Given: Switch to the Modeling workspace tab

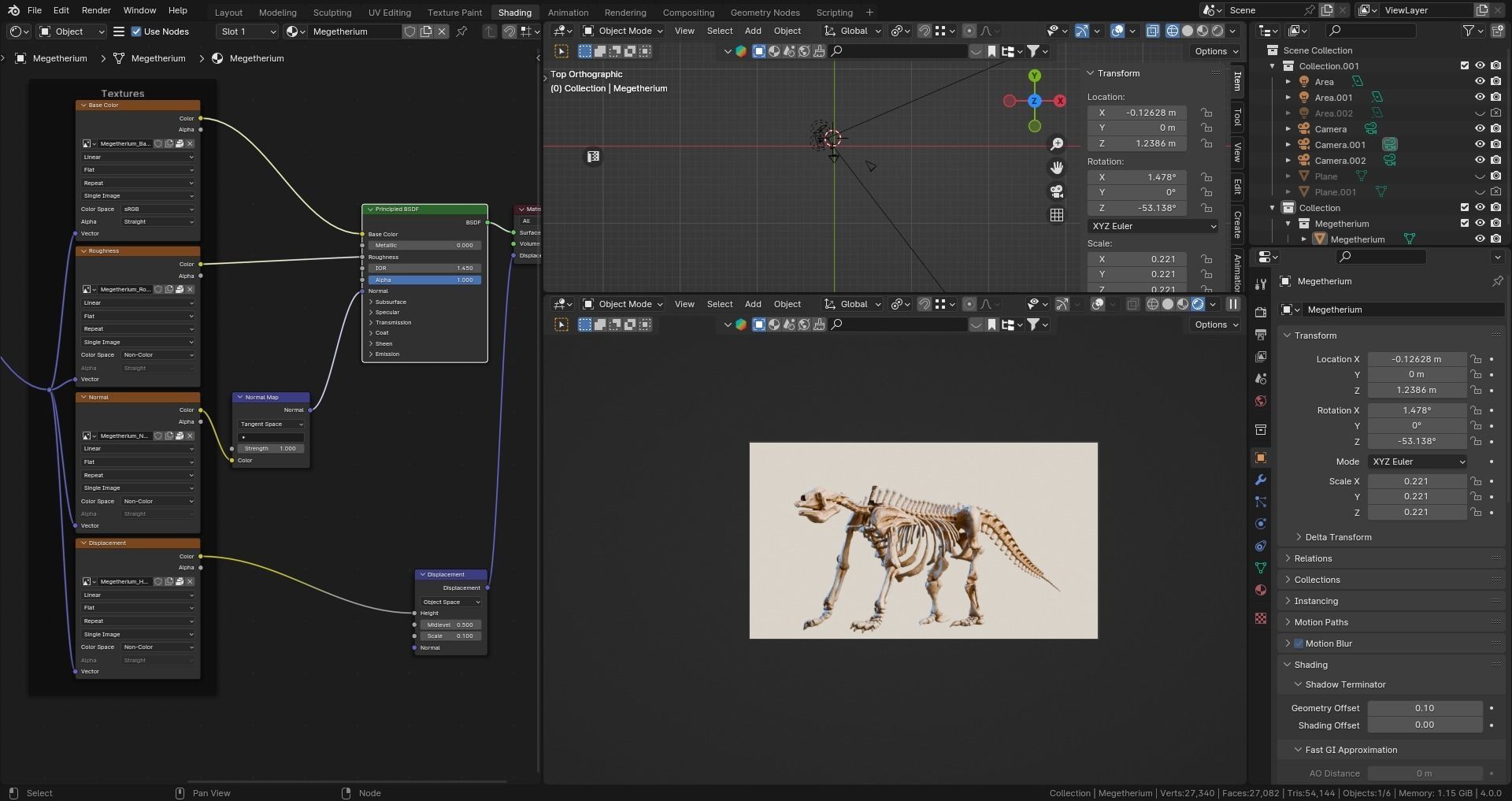Looking at the screenshot, I should (277, 13).
